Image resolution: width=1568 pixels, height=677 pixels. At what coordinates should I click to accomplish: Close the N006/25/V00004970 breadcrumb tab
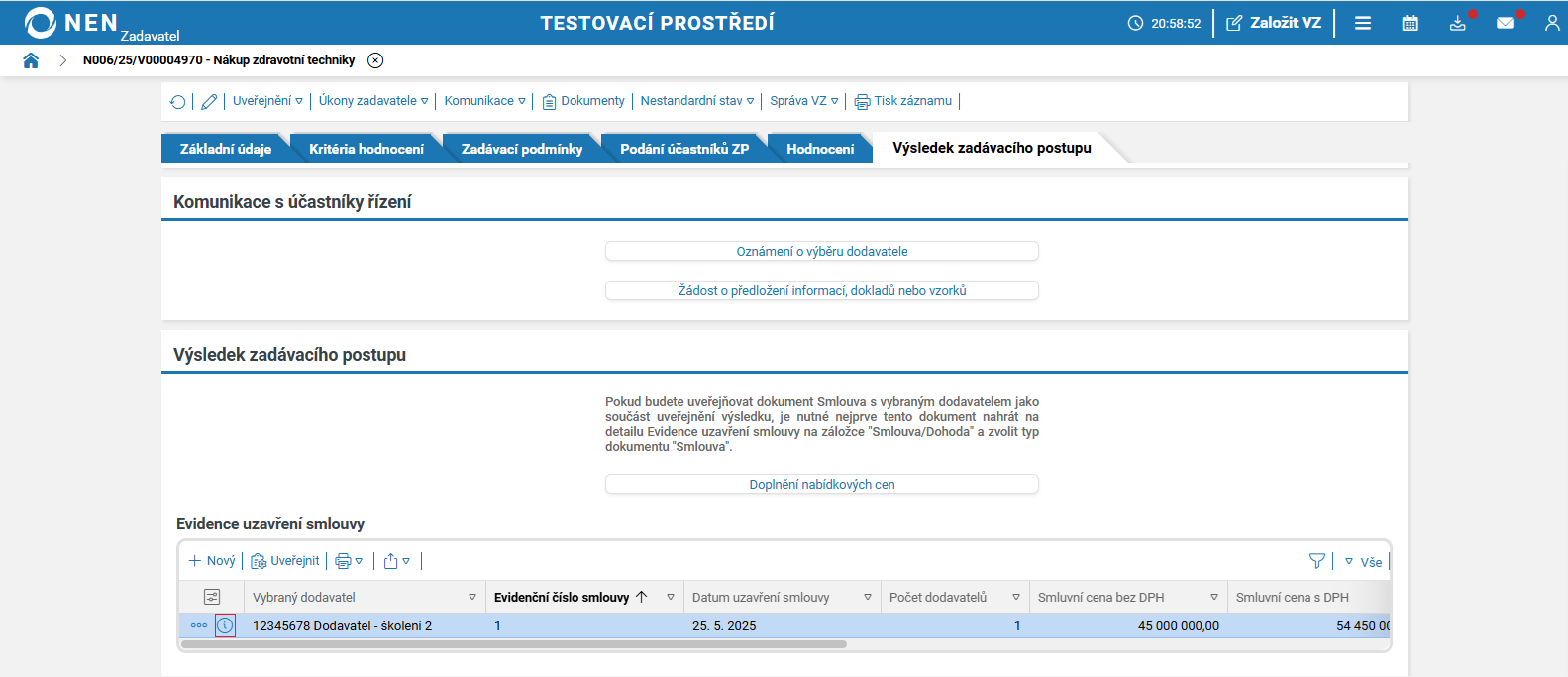point(375,60)
